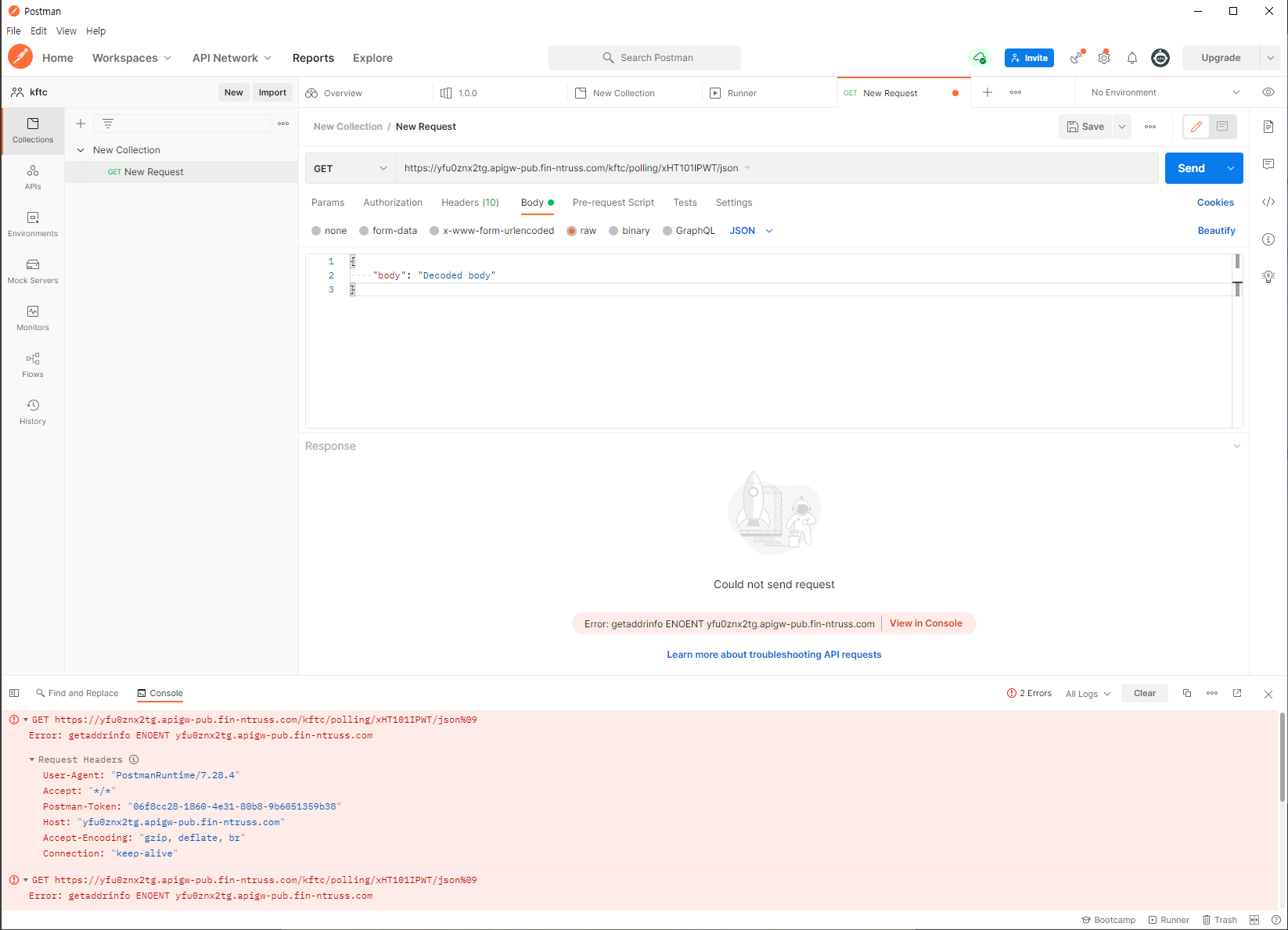Open the notifications bell
Image resolution: width=1288 pixels, height=930 pixels.
[1132, 58]
